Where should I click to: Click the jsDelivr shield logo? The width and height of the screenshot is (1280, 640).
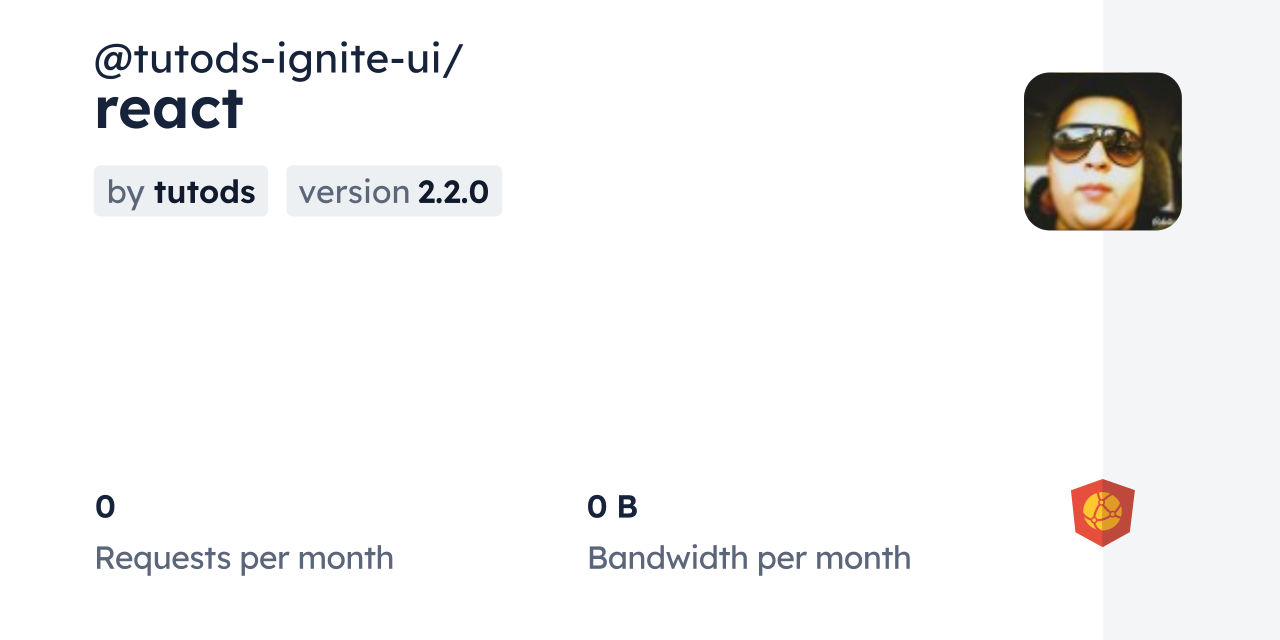point(1102,512)
